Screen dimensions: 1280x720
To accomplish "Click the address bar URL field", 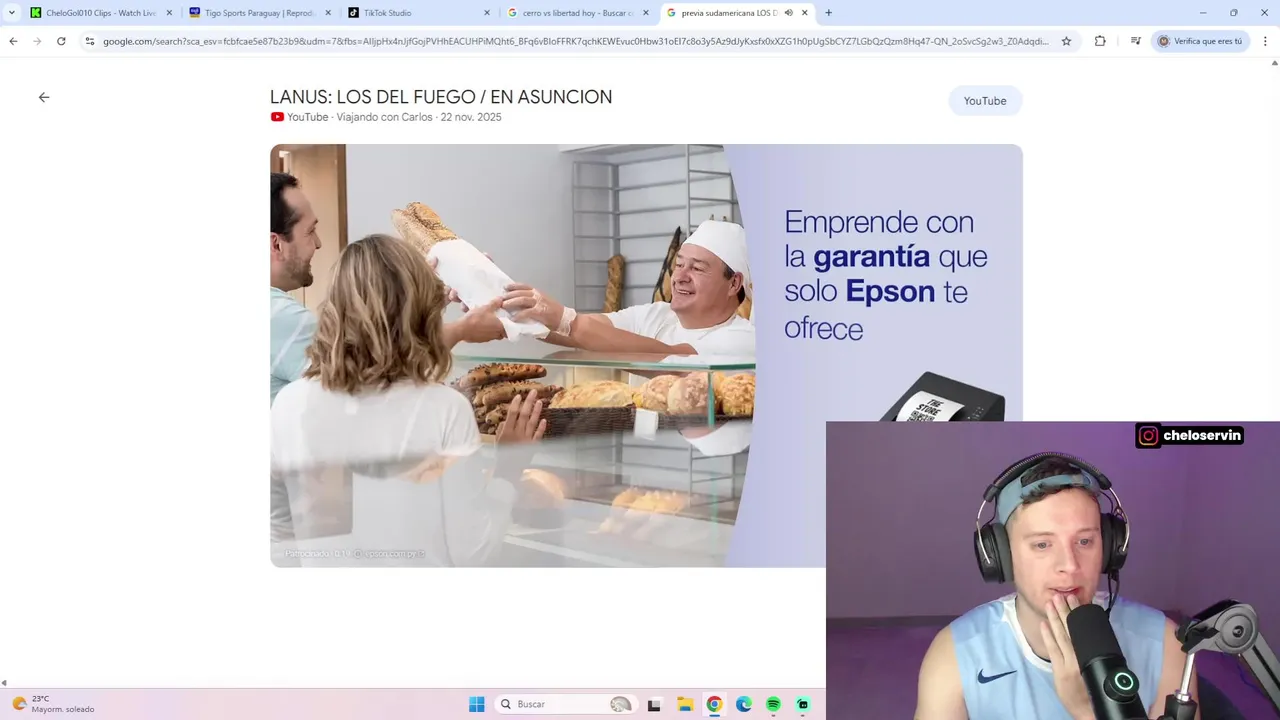I will (x=576, y=41).
